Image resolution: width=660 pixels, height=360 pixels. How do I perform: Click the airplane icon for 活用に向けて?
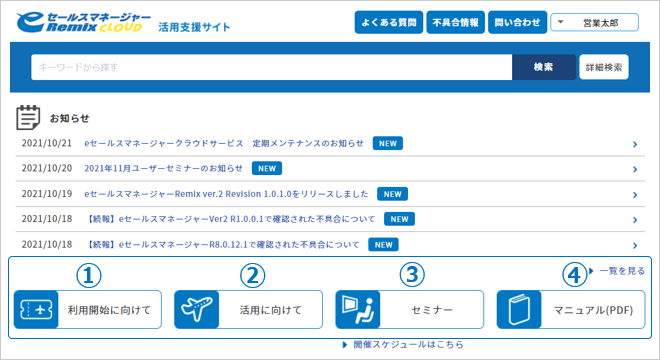[x=197, y=309]
